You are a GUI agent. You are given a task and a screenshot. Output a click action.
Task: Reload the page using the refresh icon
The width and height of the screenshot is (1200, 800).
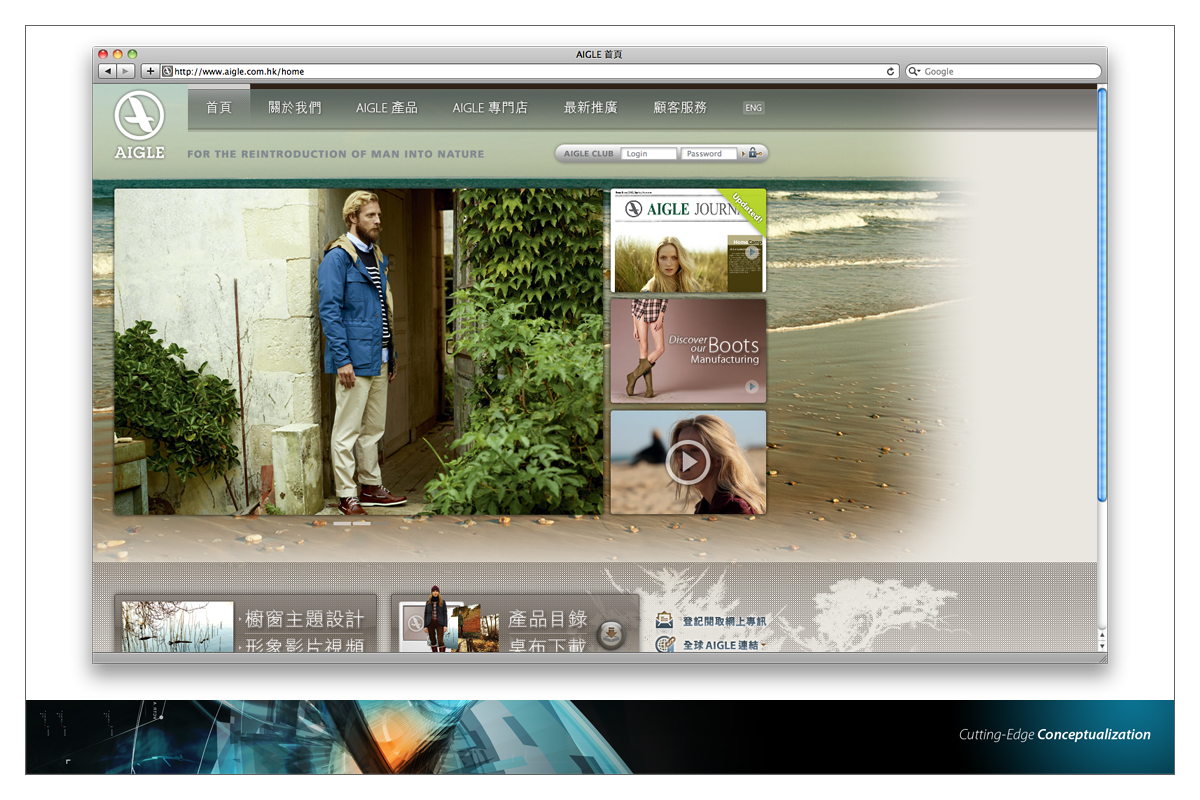click(891, 72)
